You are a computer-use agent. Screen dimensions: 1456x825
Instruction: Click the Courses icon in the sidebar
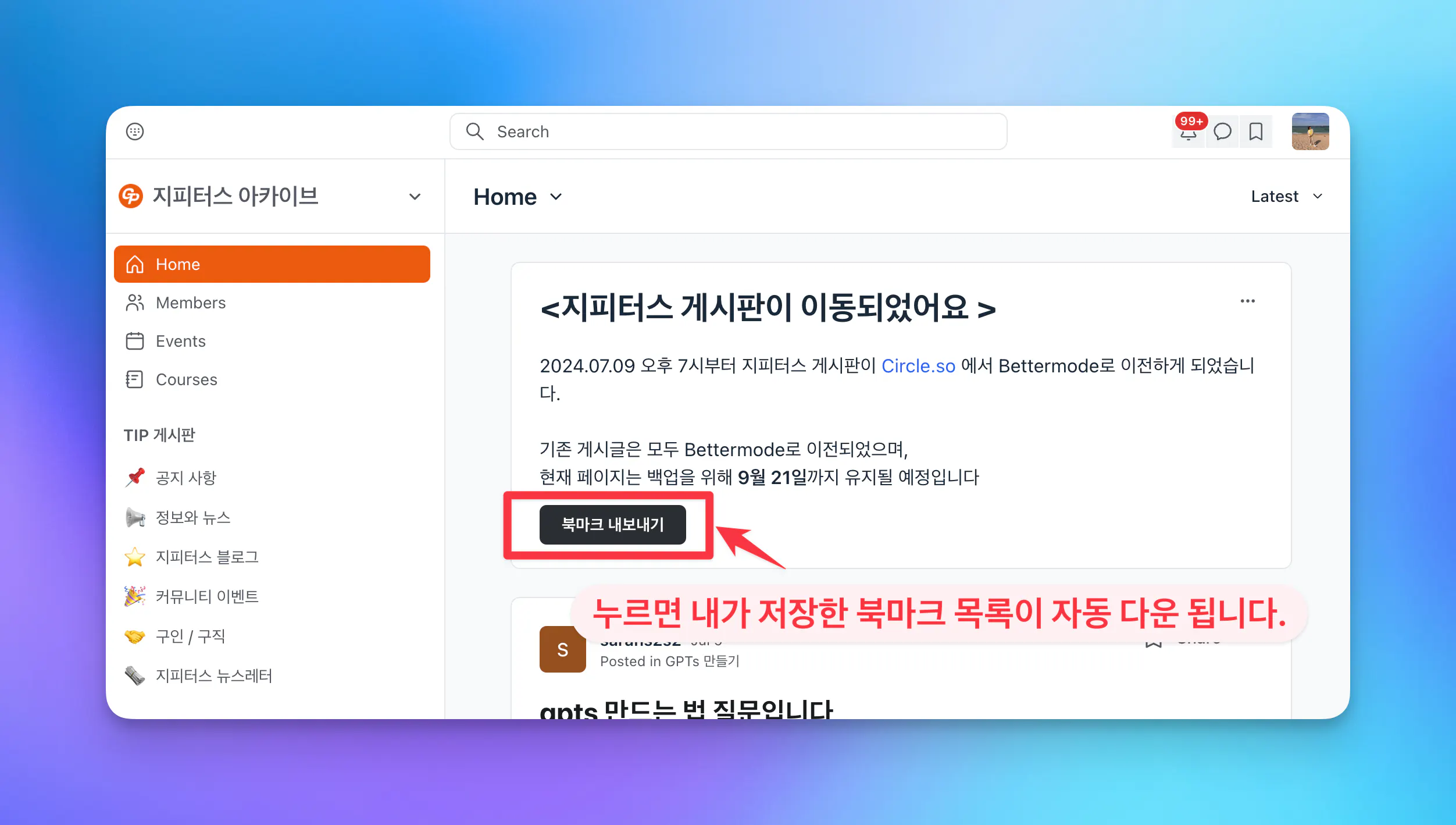pyautogui.click(x=134, y=379)
